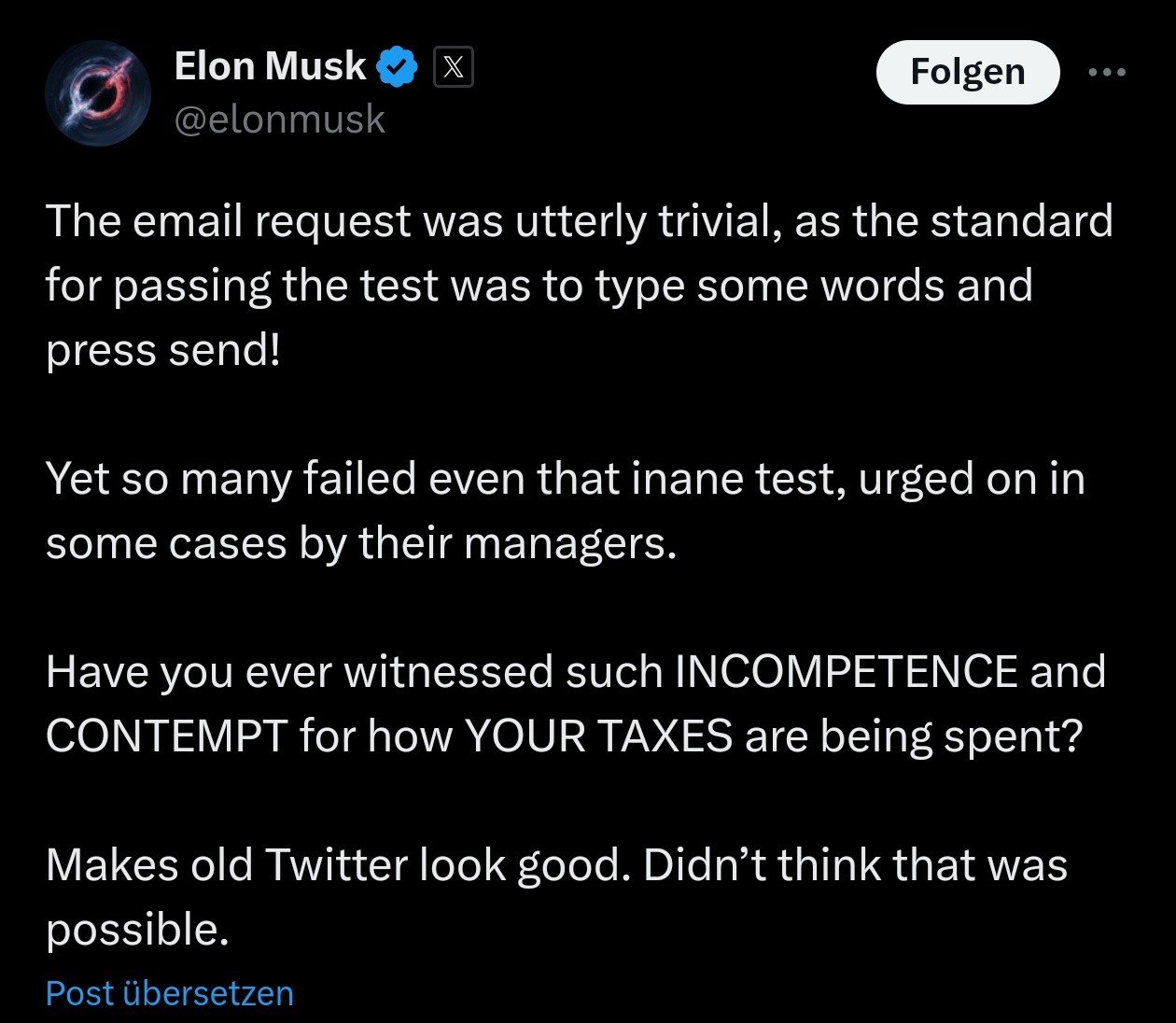
Task: Click the words "press send!" in the post
Action: (x=163, y=350)
